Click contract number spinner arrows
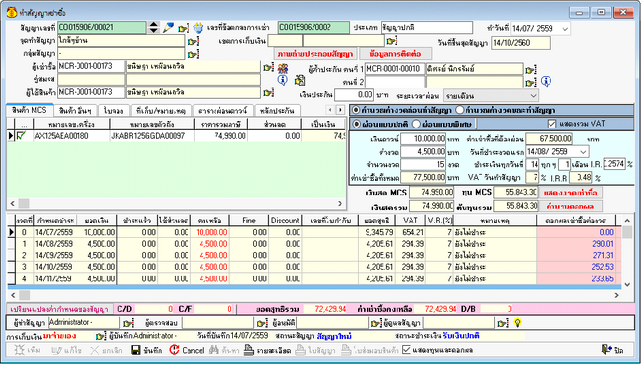The image size is (642, 365). coord(154,27)
